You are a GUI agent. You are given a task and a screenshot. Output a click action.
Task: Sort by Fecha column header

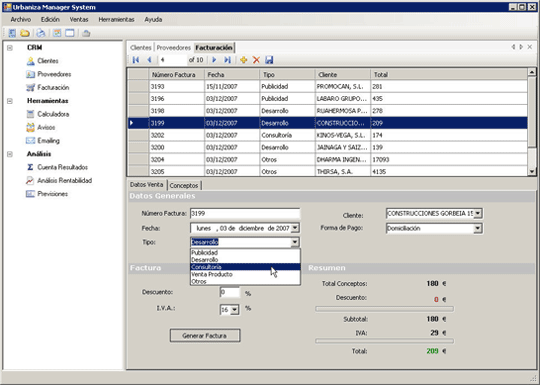tap(232, 75)
